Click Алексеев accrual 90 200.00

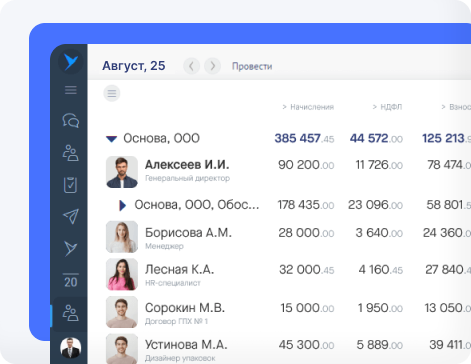(306, 165)
